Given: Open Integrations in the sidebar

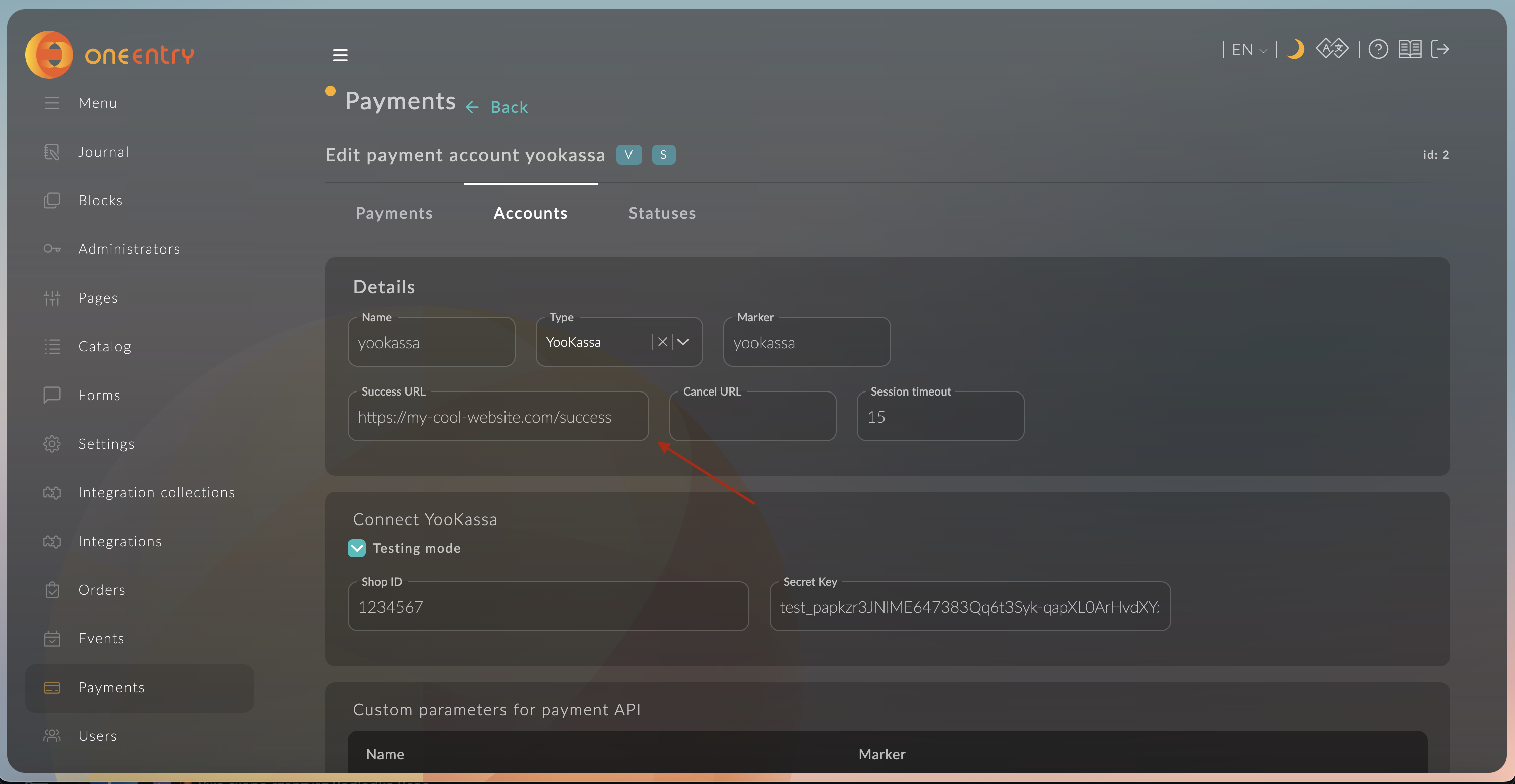Looking at the screenshot, I should [x=120, y=541].
